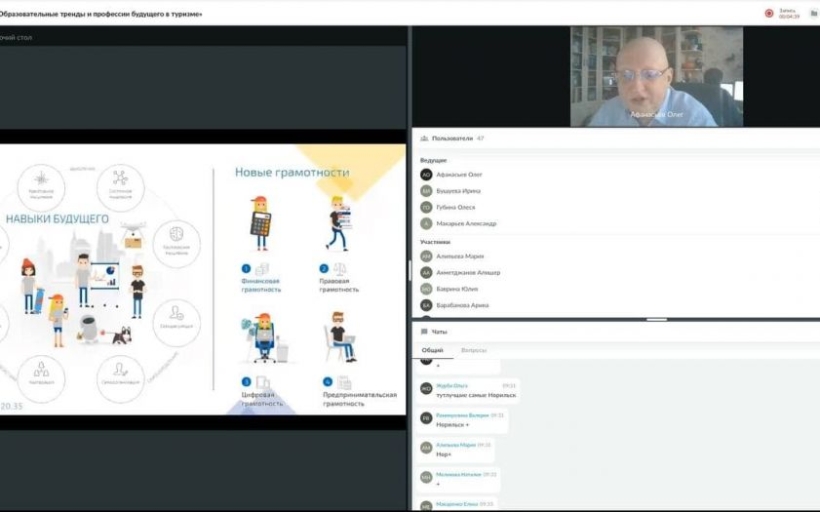Click the name Барабанова Арина

click(x=462, y=305)
